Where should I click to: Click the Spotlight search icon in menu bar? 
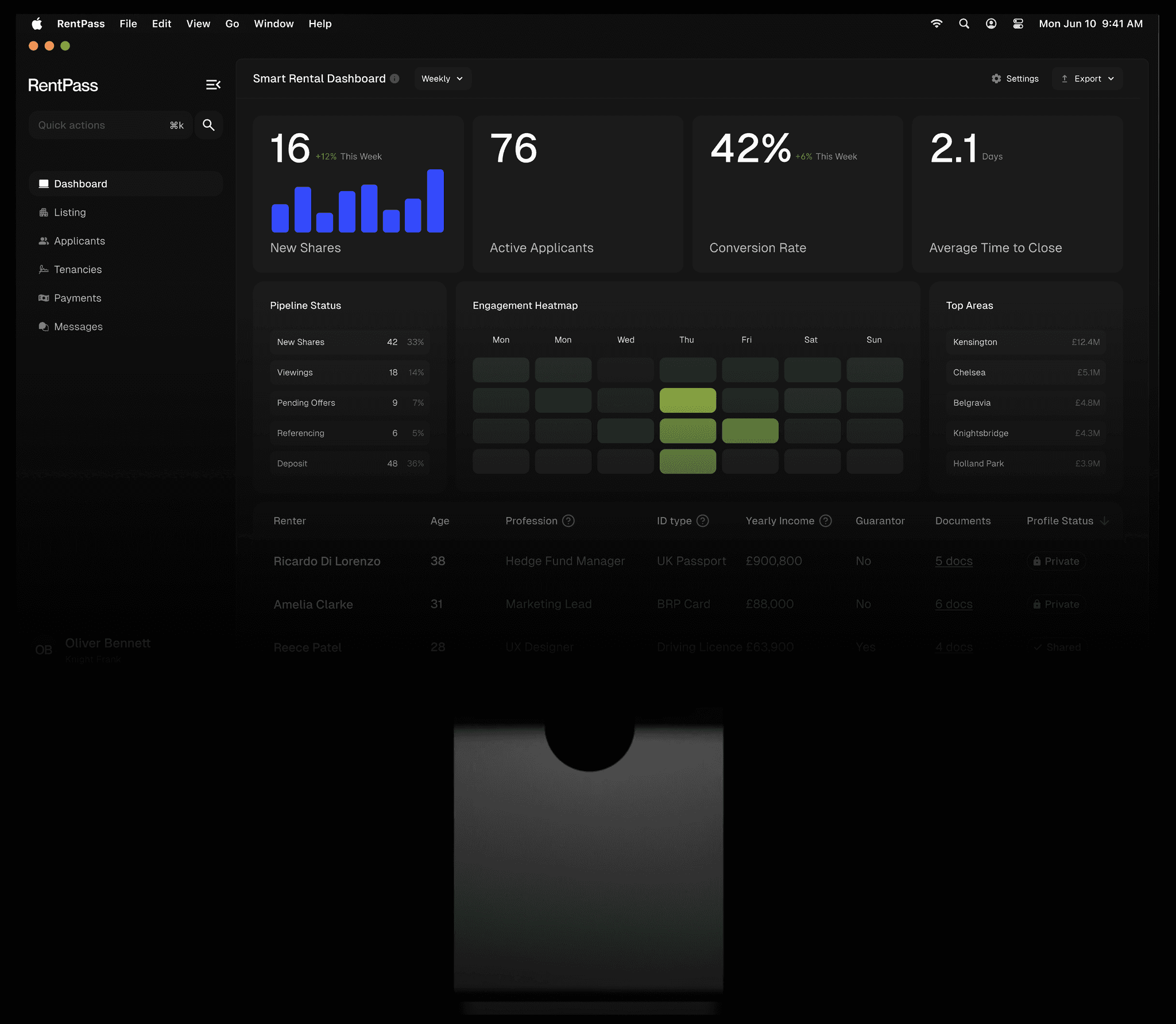click(x=964, y=24)
